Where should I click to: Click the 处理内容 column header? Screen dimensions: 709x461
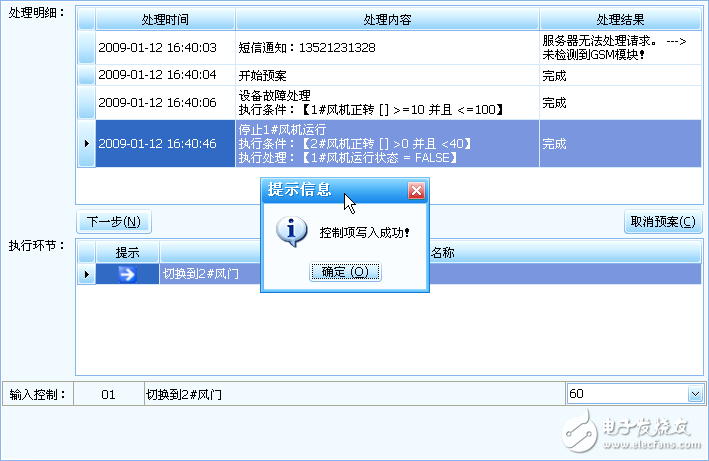(x=387, y=19)
